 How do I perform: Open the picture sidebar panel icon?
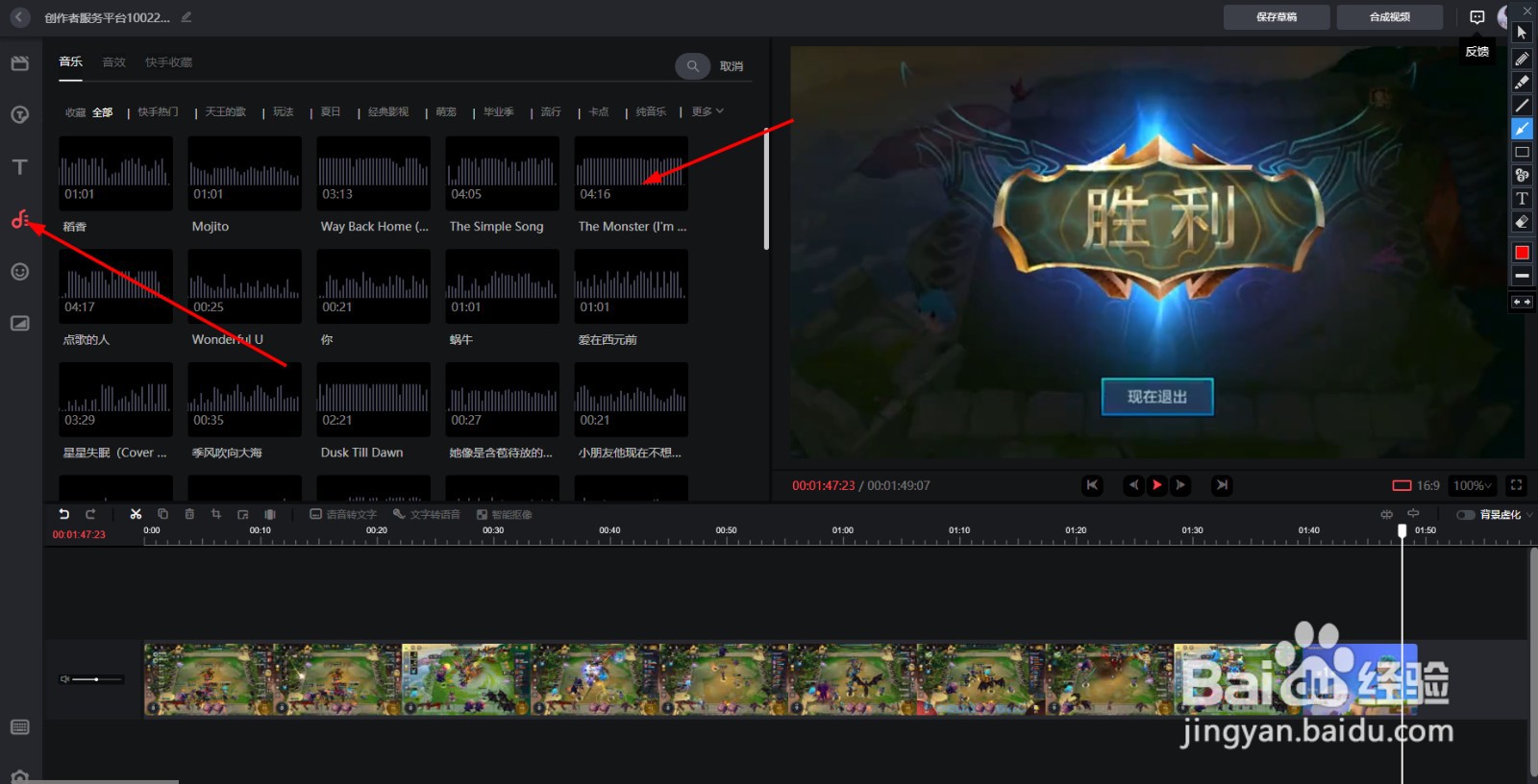tap(20, 324)
